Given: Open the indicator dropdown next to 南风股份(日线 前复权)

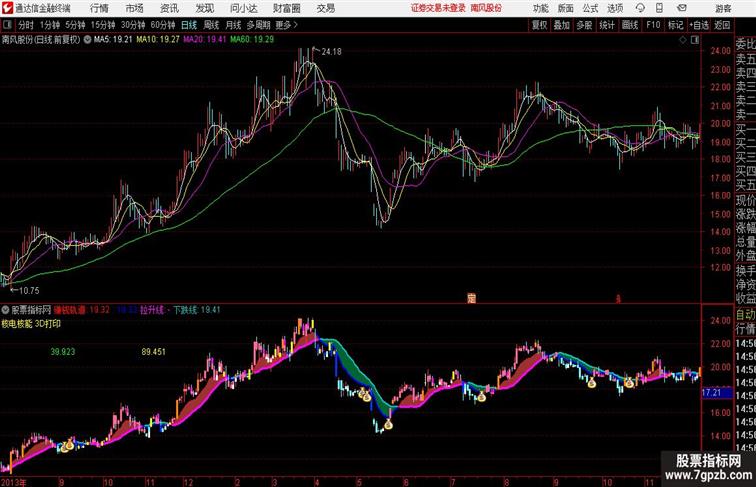Looking at the screenshot, I should pos(87,40).
